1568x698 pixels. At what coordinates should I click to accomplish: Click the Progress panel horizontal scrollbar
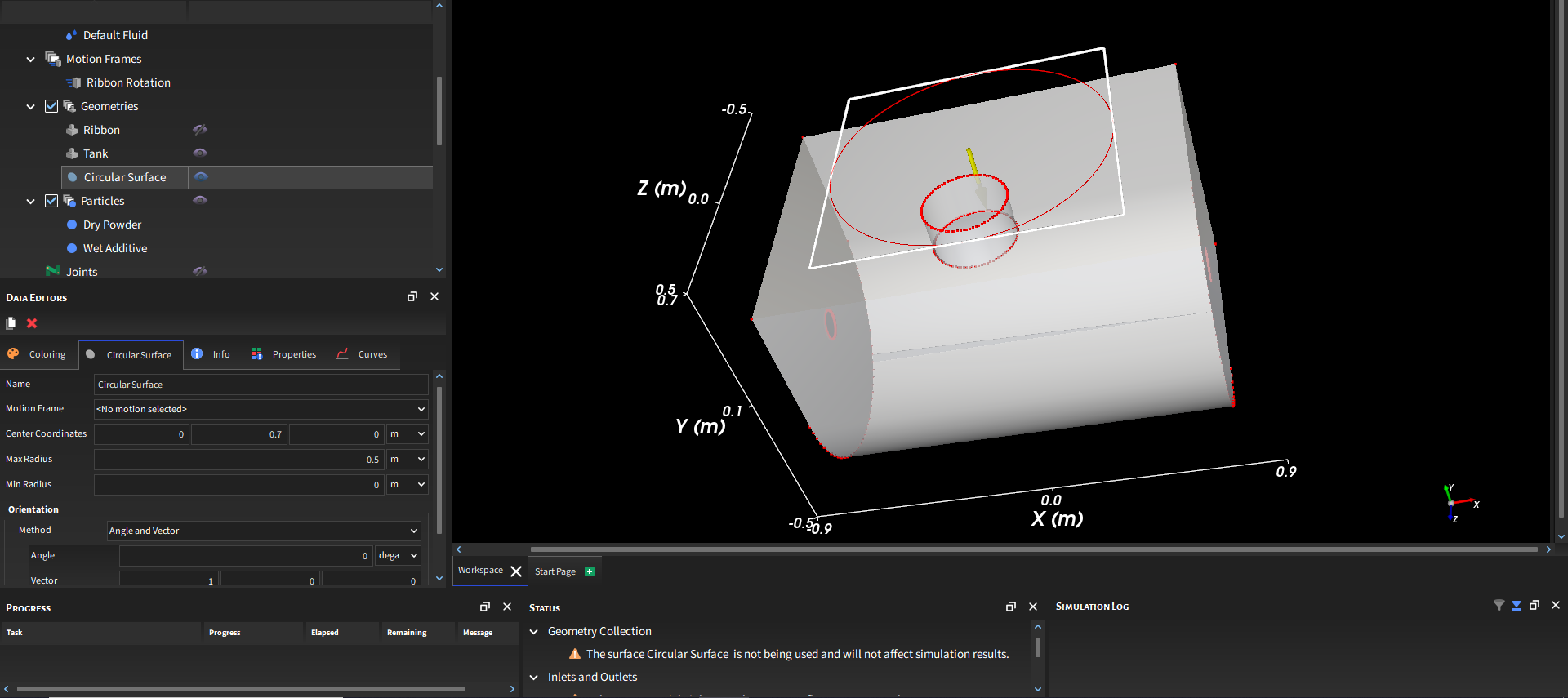(241, 689)
